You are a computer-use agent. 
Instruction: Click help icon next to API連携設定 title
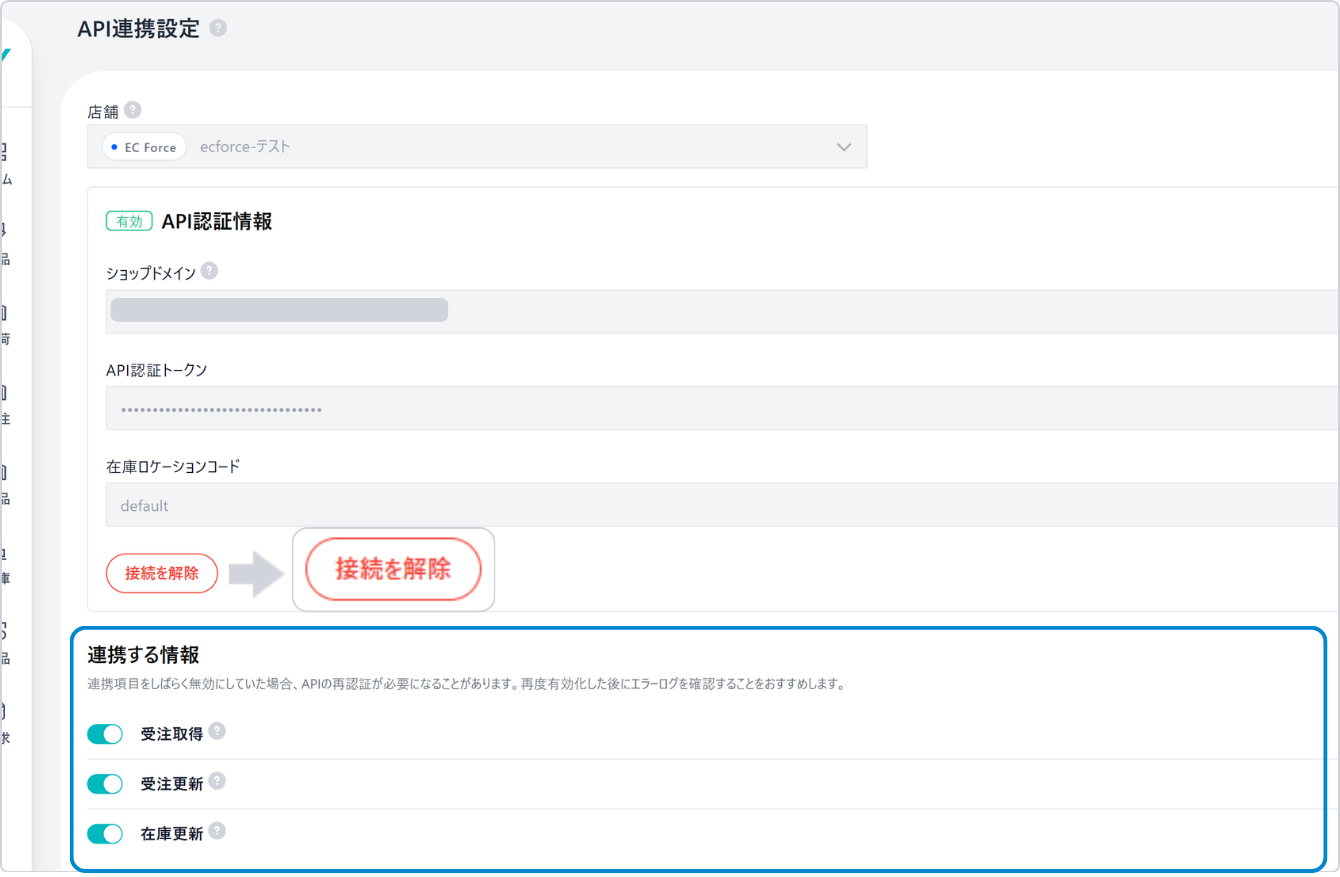click(x=218, y=28)
